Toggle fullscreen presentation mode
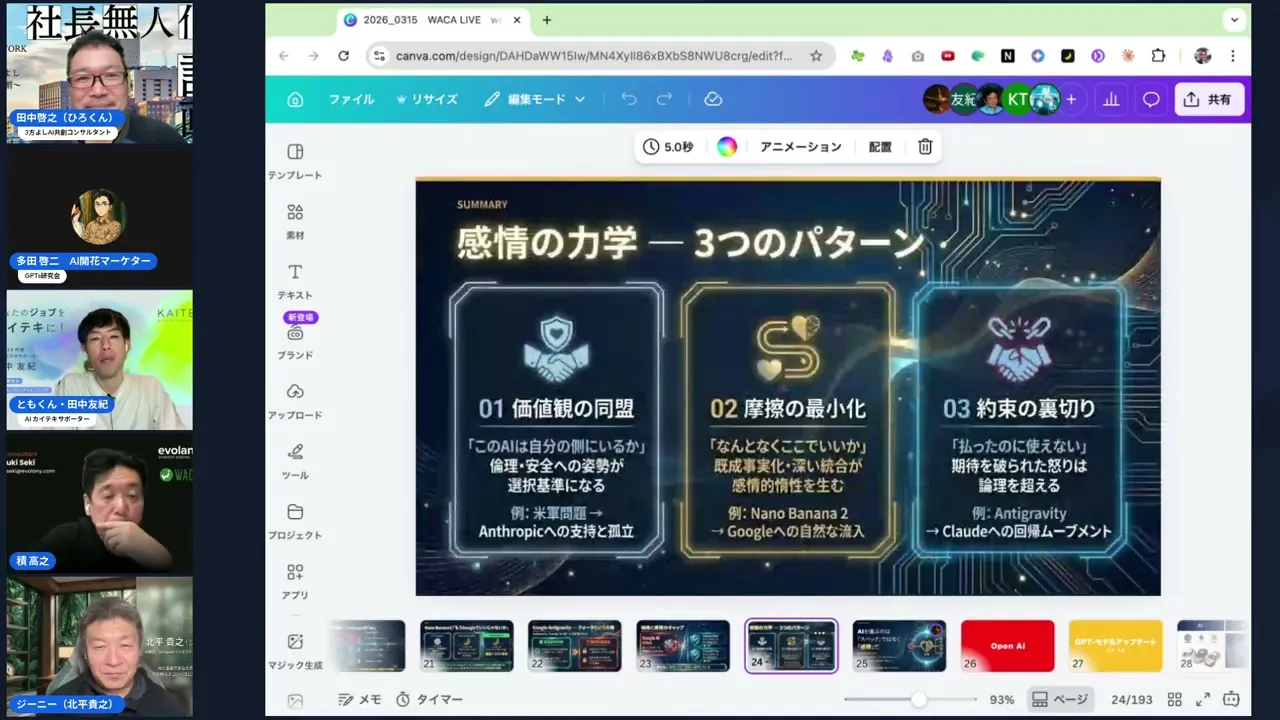Image resolution: width=1280 pixels, height=720 pixels. [1203, 700]
